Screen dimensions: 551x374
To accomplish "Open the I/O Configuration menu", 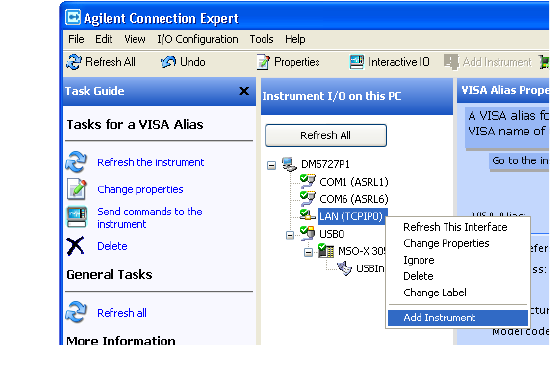I will click(x=198, y=39).
